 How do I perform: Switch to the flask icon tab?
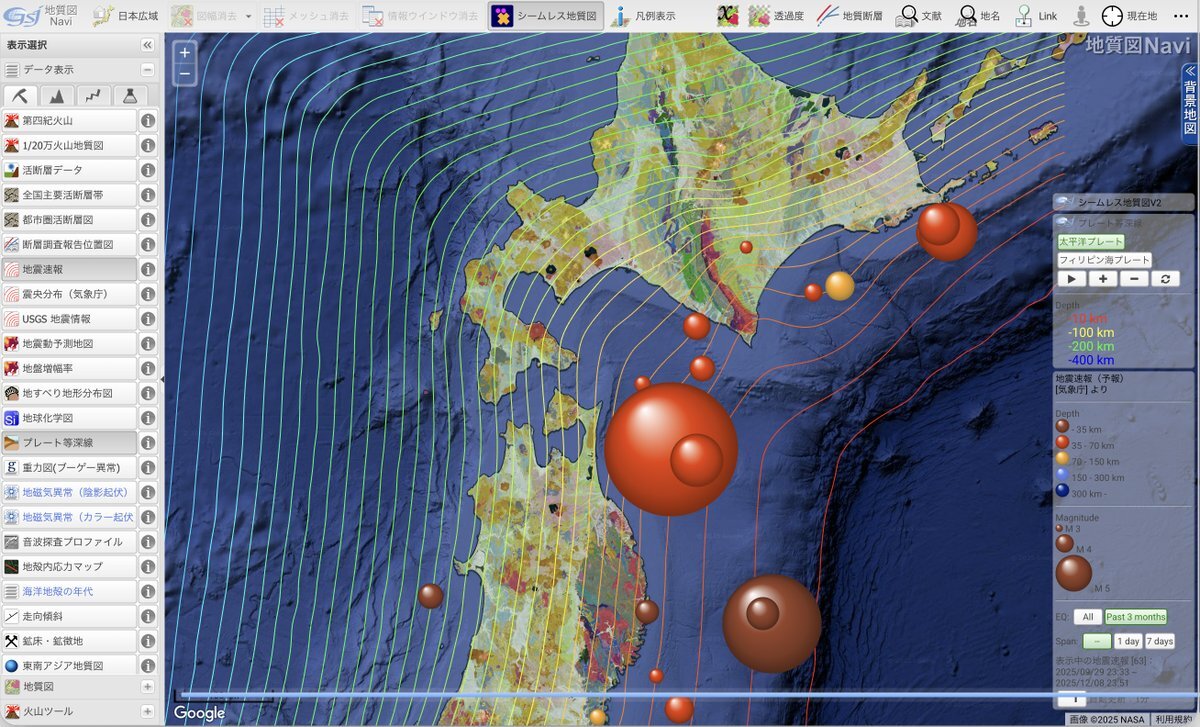(x=129, y=96)
